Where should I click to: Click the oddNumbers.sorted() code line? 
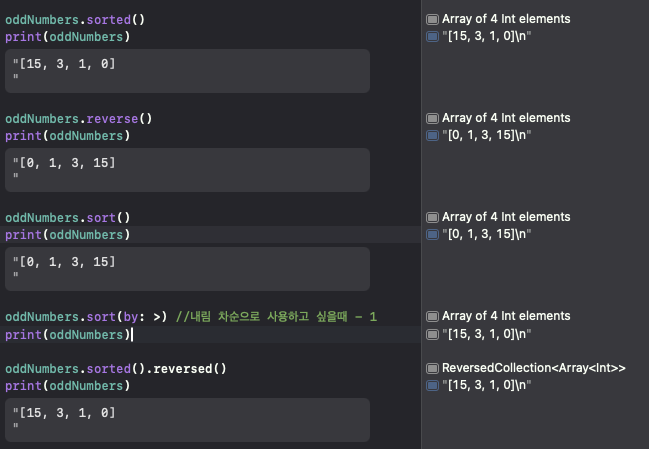pyautogui.click(x=75, y=19)
